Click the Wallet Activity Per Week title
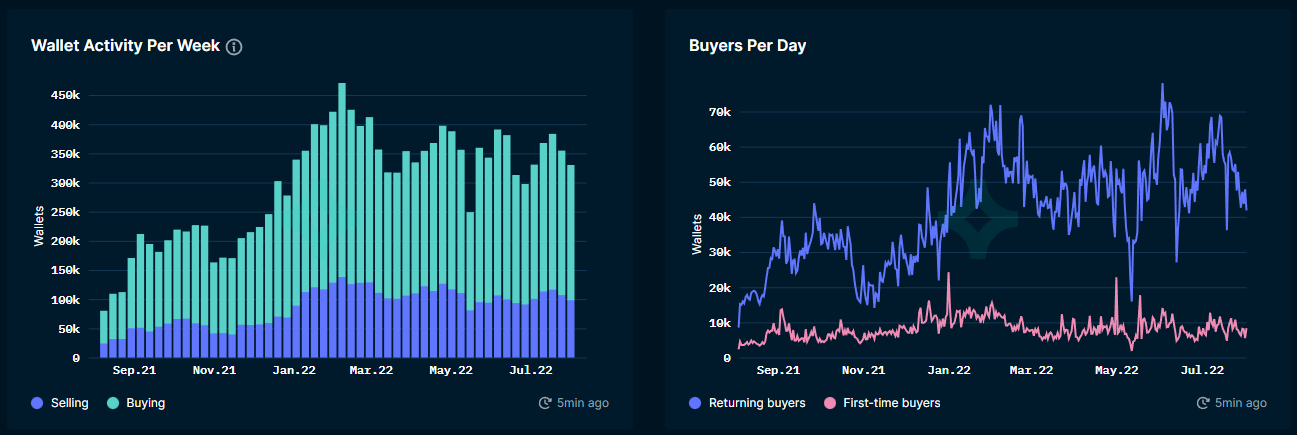 point(125,46)
